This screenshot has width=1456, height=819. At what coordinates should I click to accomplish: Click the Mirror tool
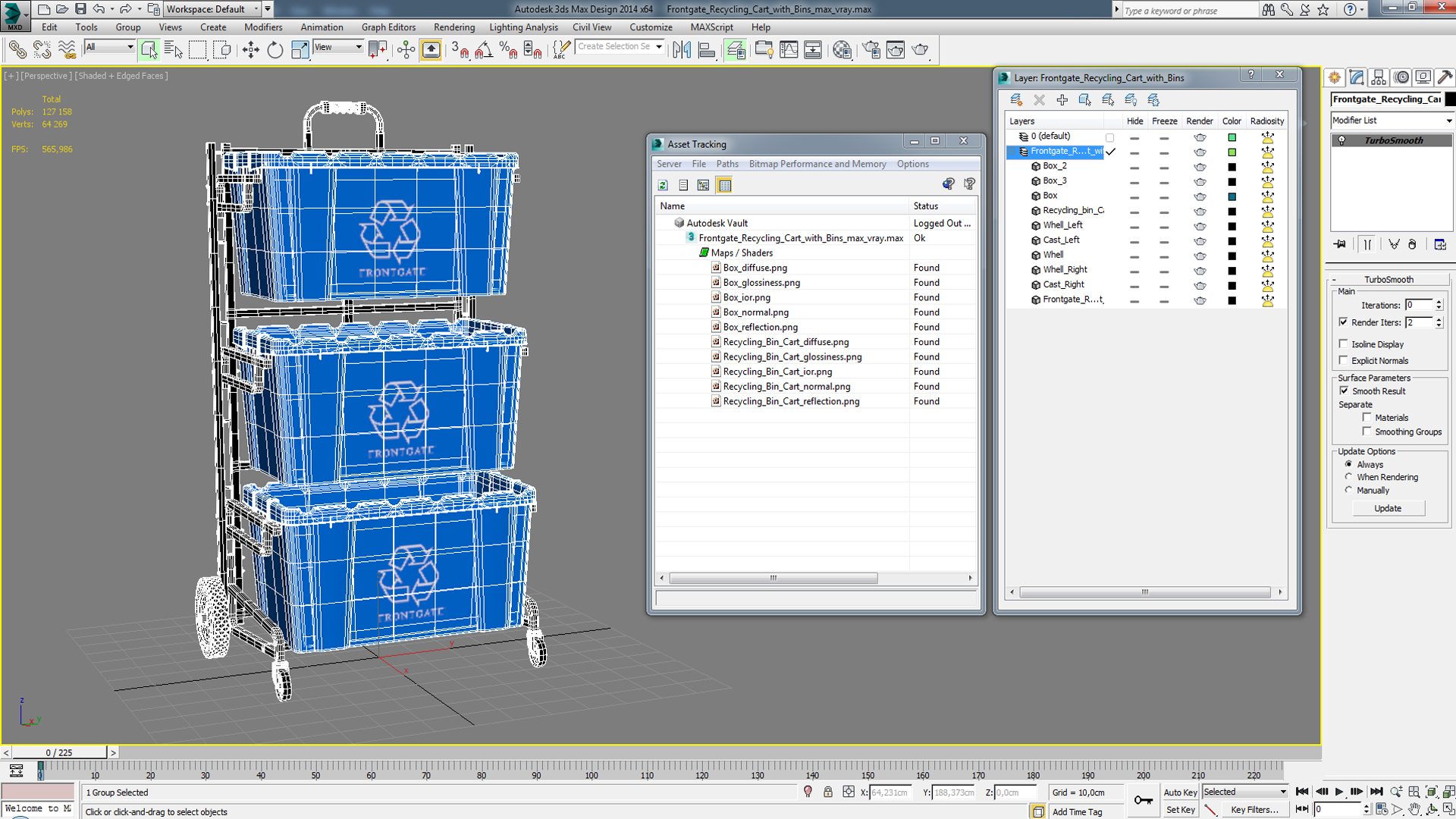[x=682, y=50]
